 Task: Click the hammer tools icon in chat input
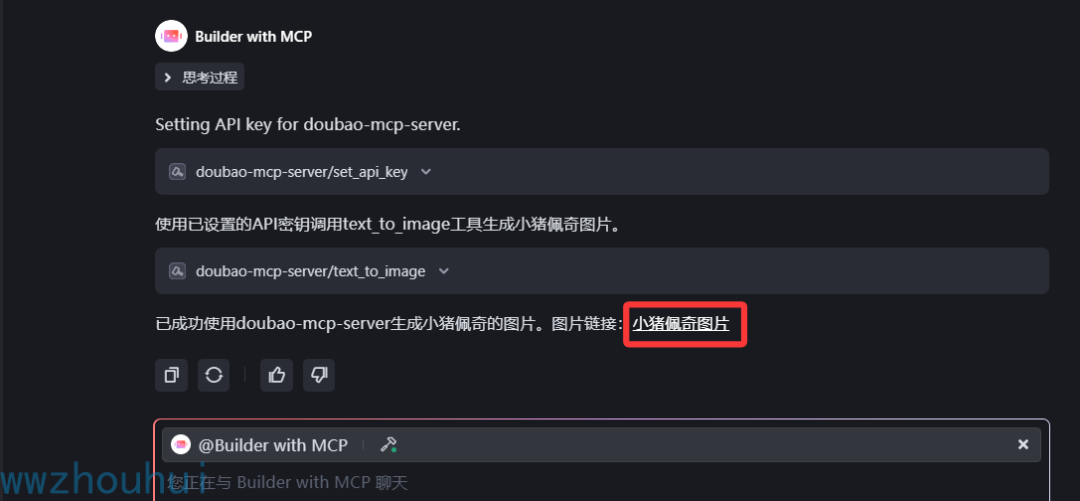coord(388,444)
